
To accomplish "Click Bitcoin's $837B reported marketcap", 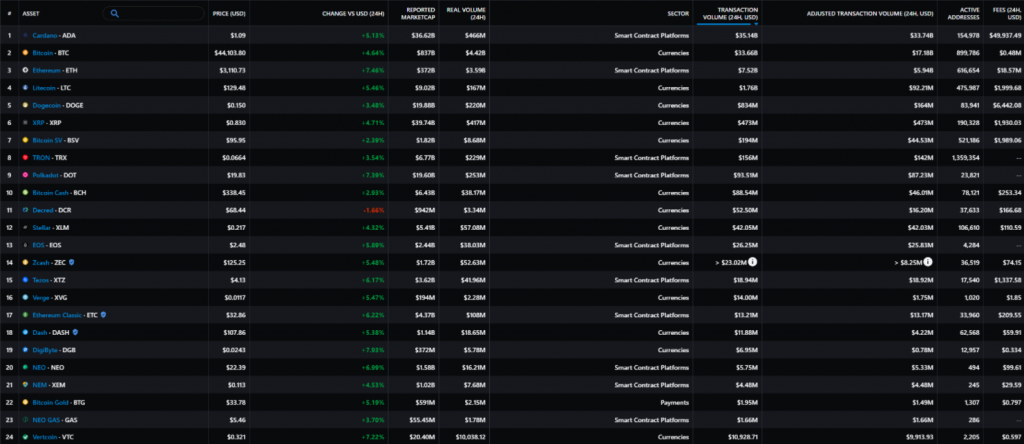I will [424, 53].
